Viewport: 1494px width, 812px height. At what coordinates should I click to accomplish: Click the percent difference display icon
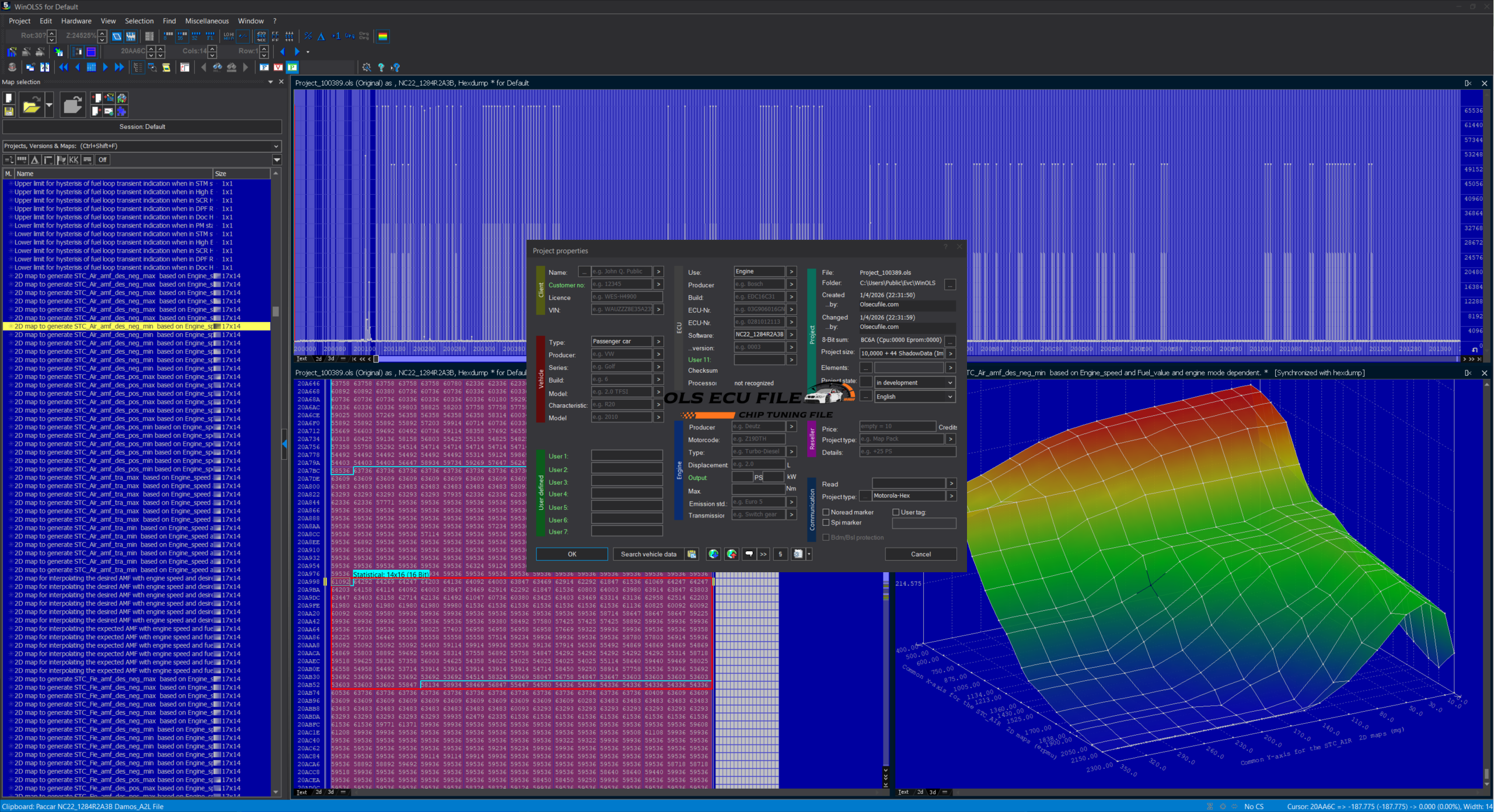pos(308,36)
